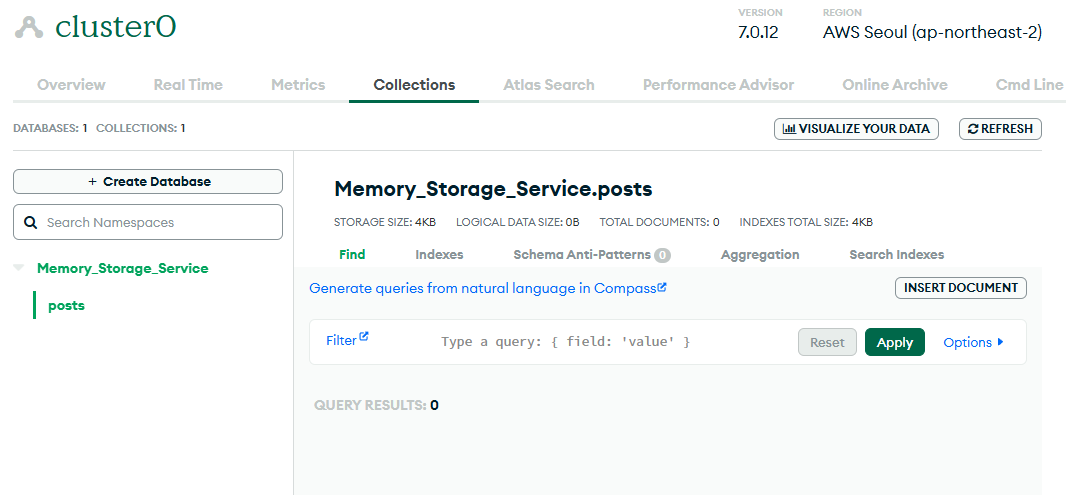
Task: Select the Find sub-tab
Action: point(352,254)
